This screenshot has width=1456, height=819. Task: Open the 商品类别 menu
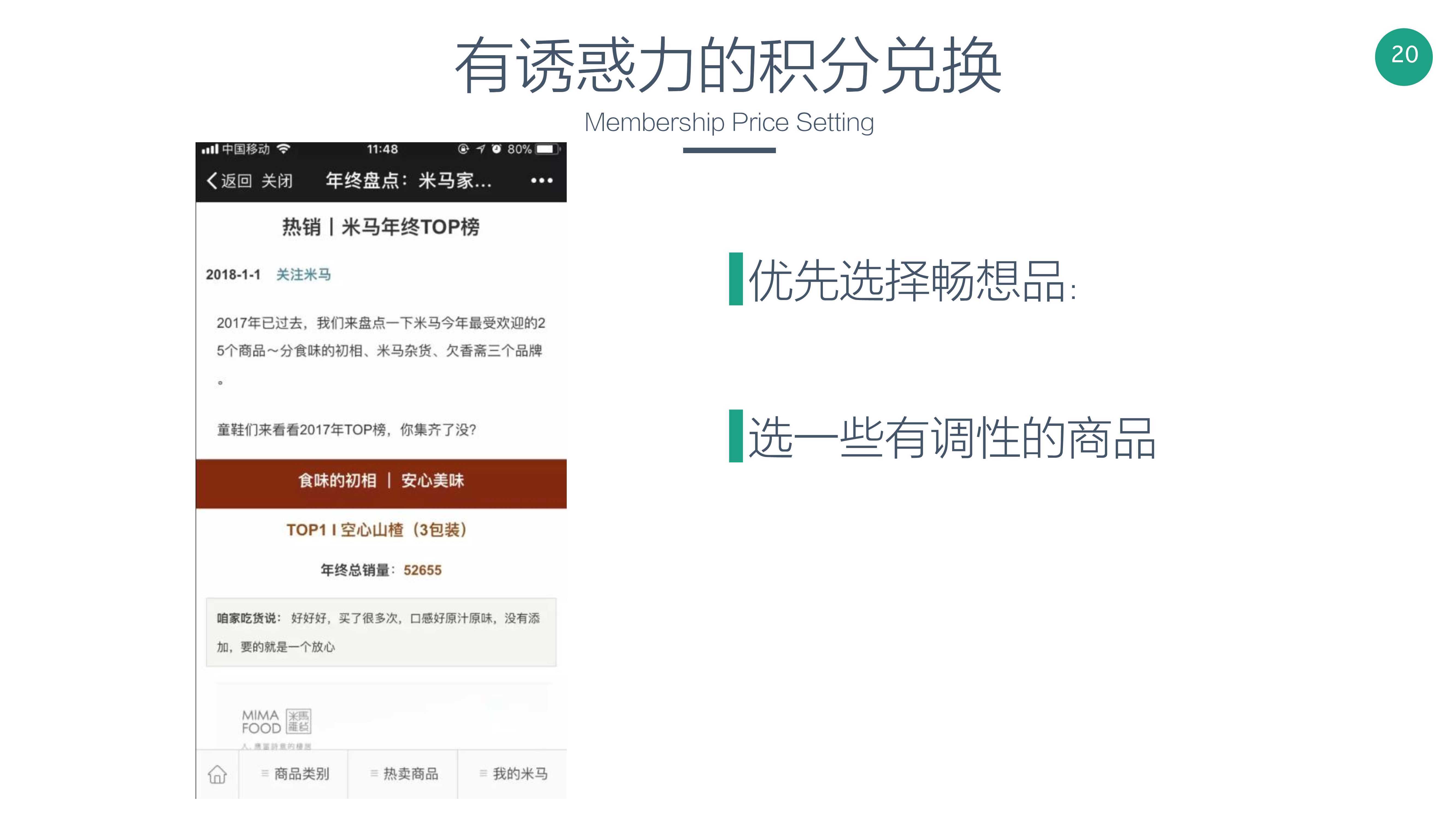[293, 775]
